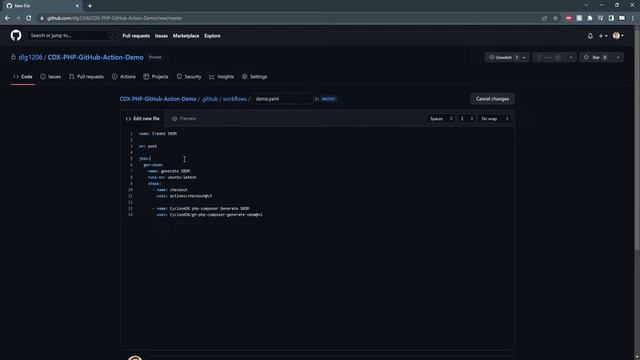
Task: Open Chrome three-dot menu
Action: [633, 18]
